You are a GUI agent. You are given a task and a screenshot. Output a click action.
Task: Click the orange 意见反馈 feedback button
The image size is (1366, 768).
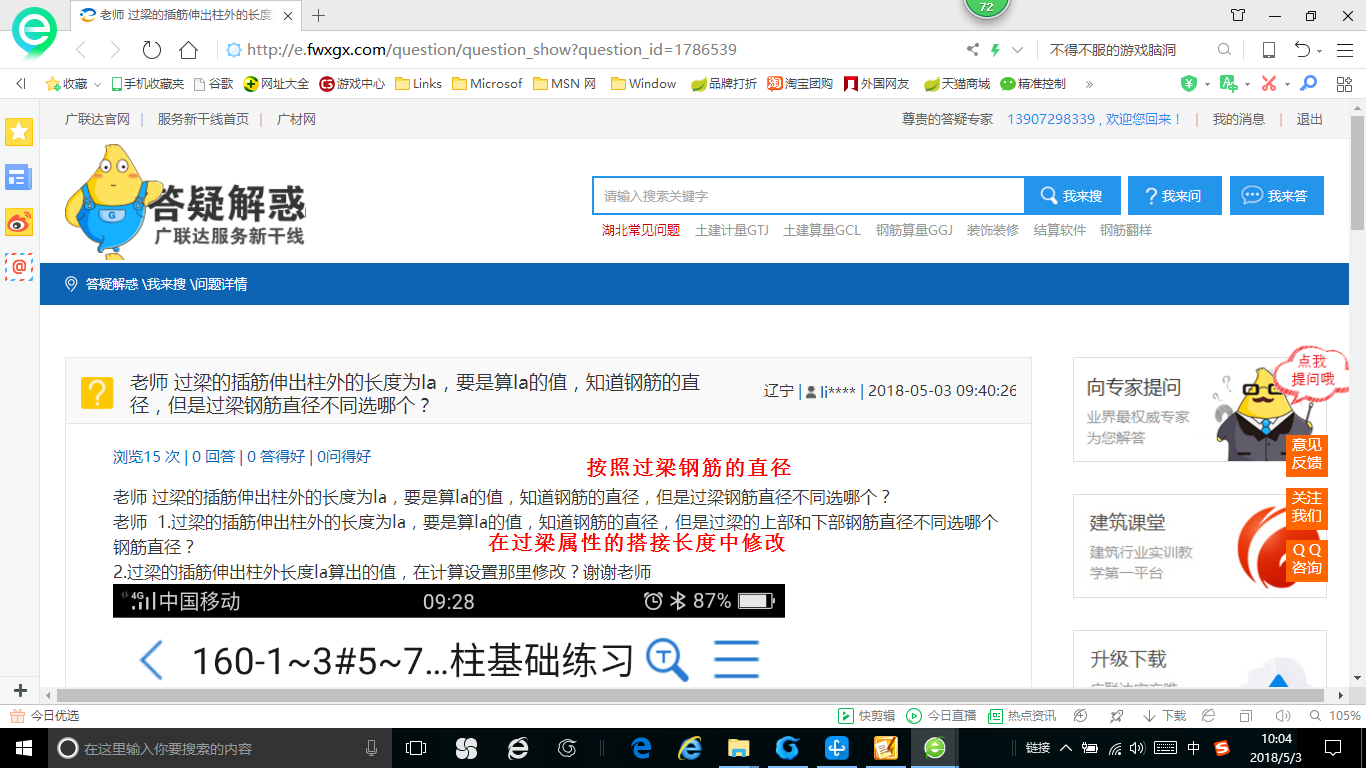click(1306, 454)
